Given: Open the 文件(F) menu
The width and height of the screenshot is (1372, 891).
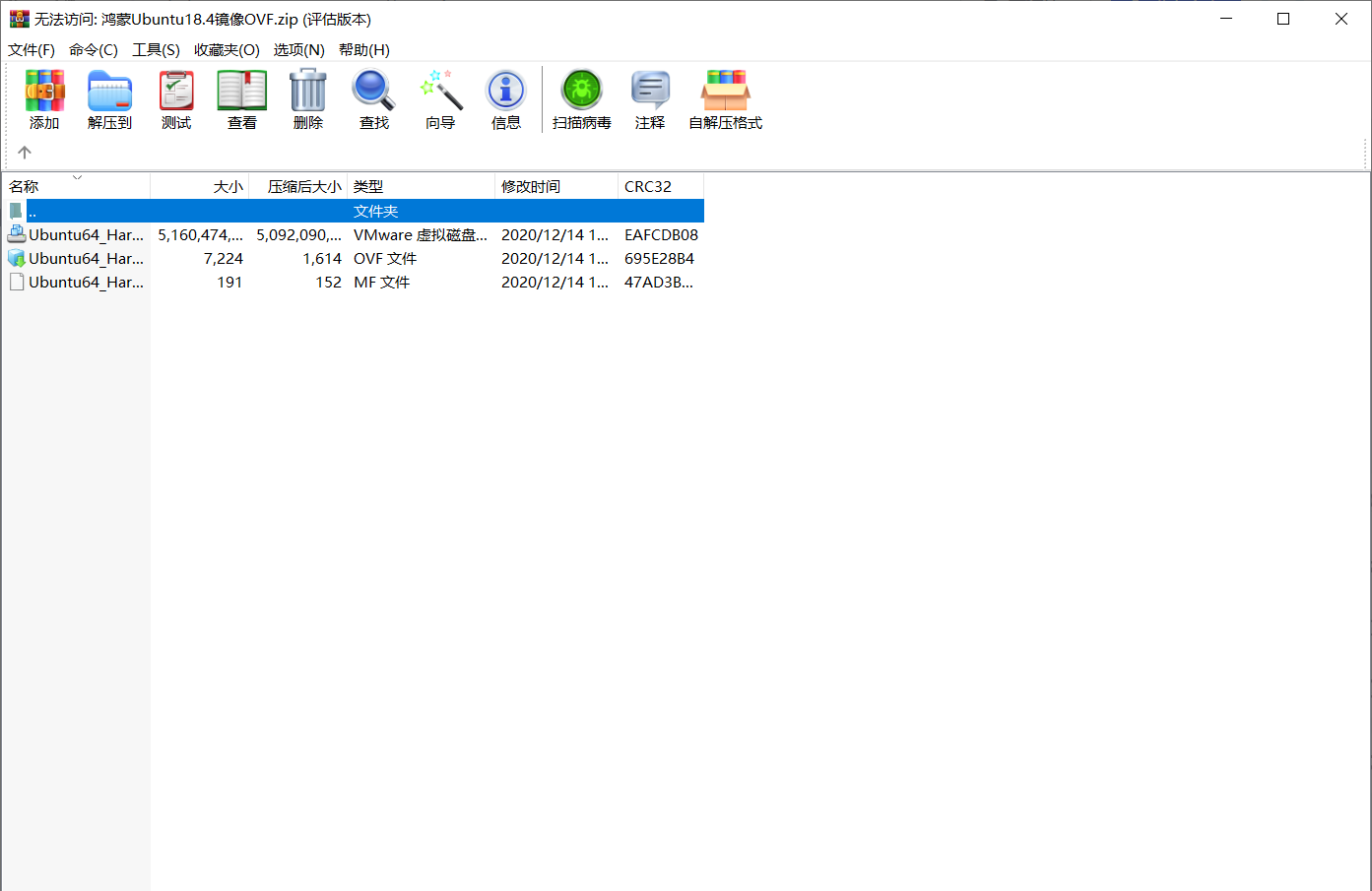Looking at the screenshot, I should pos(32,50).
